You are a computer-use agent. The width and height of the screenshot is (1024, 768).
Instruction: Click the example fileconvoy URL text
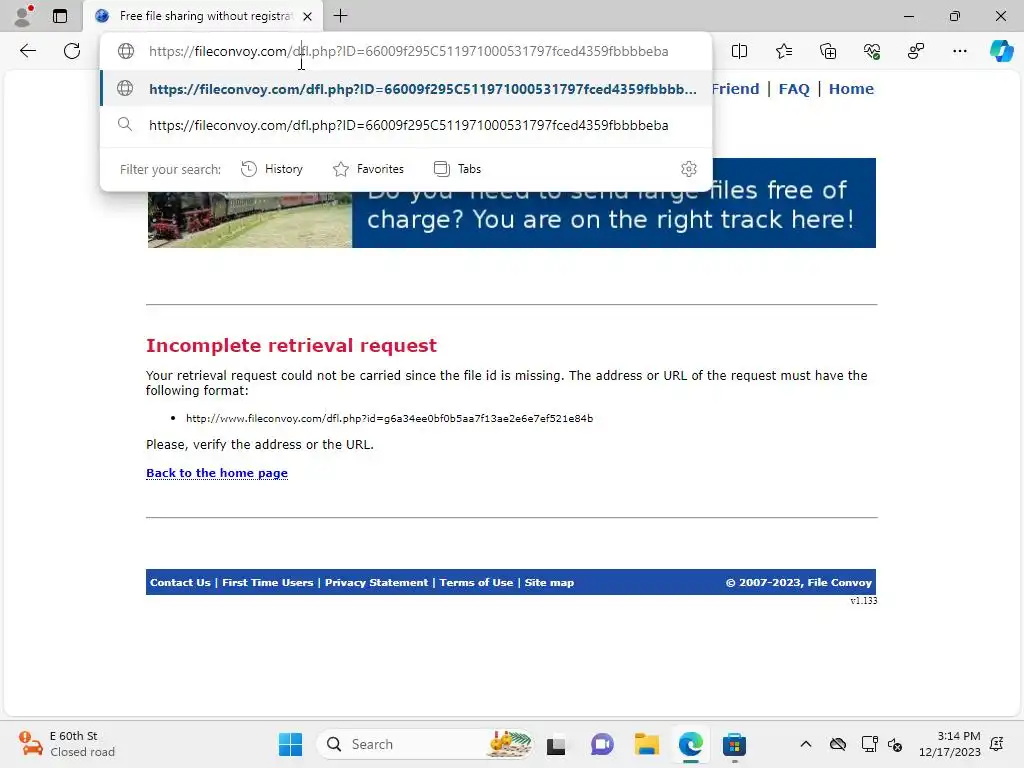point(389,419)
